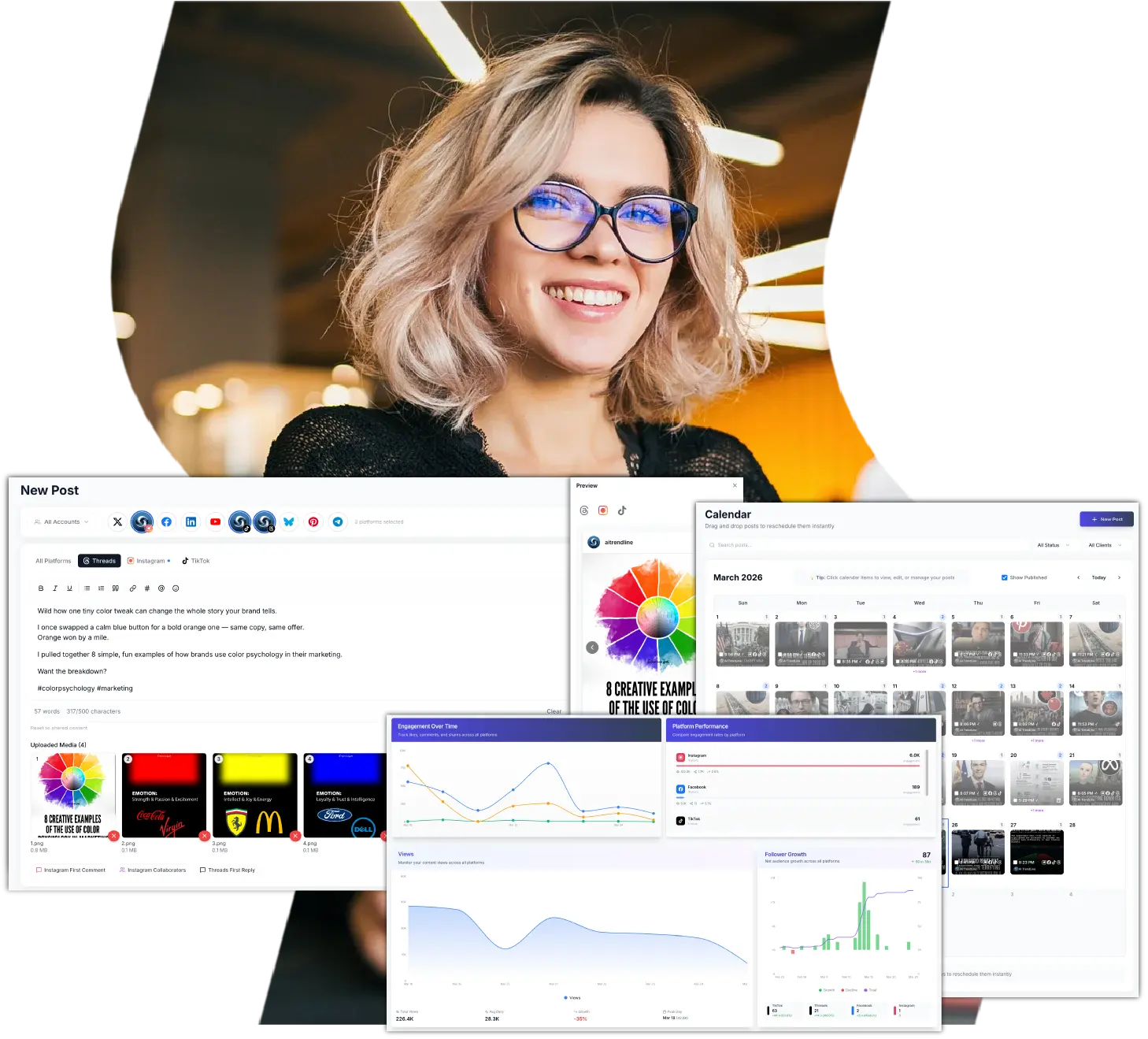Remove the 2.png uploaded media file
The image size is (1148, 1039).
205,837
